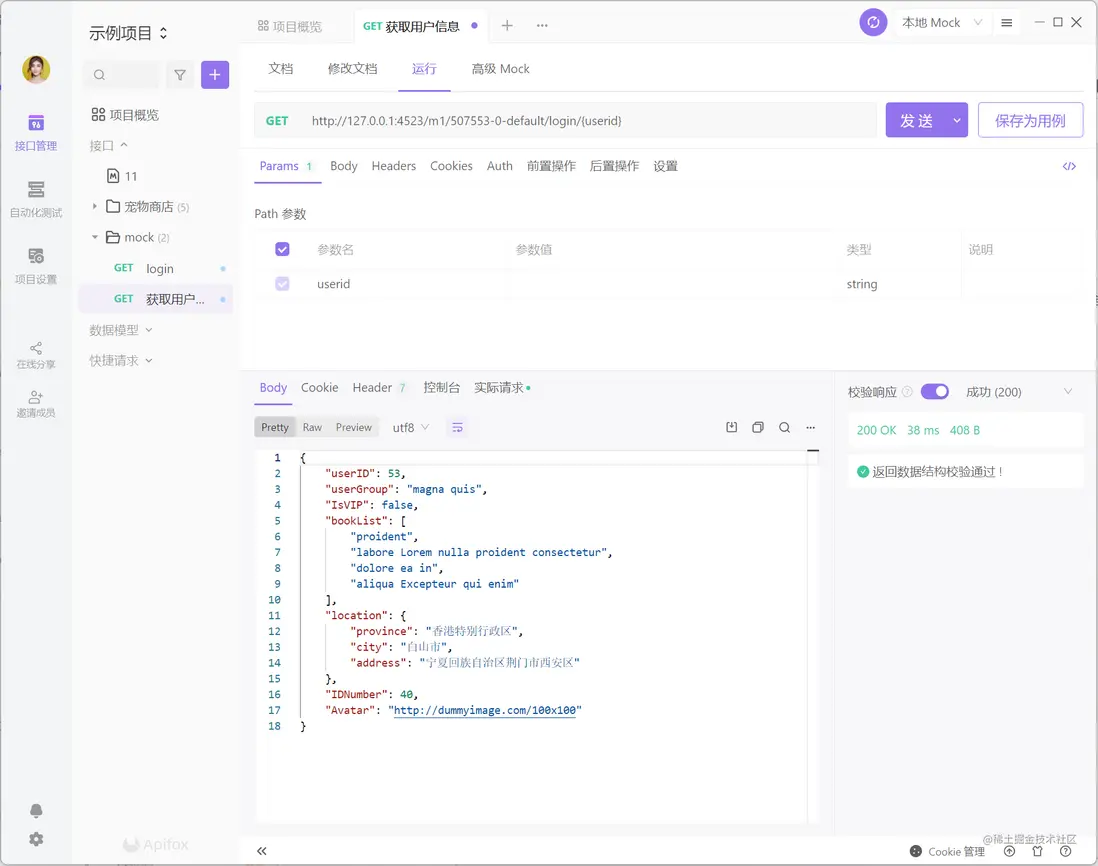Click the 发送 send button
1098x866 pixels.
point(916,120)
